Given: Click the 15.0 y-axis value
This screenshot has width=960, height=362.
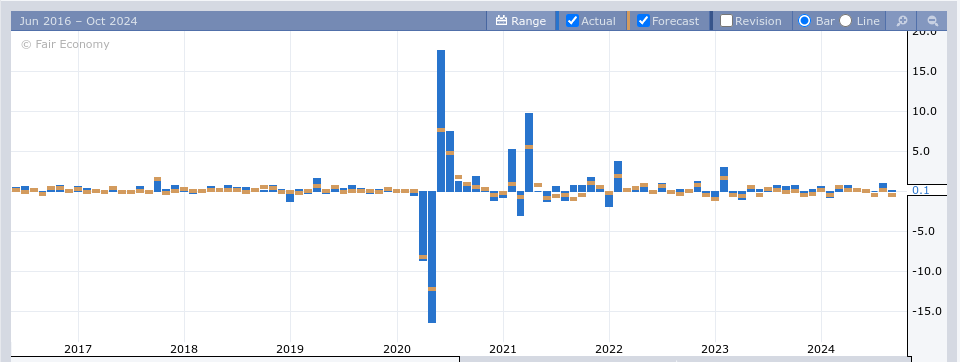Looking at the screenshot, I should pos(924,71).
